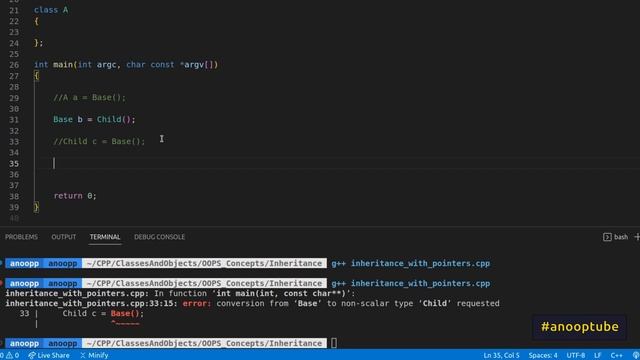640x360 pixels.
Task: Switch to the OUTPUT tab
Action: (64, 237)
